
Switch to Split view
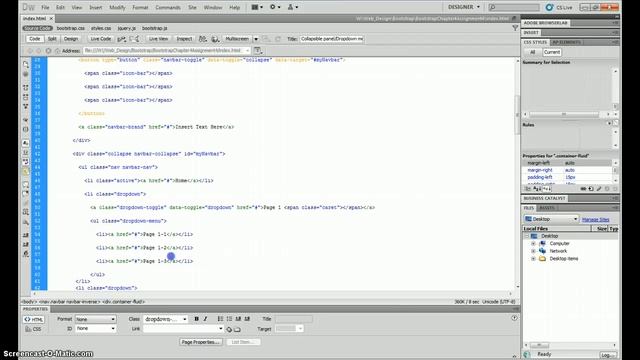52,39
